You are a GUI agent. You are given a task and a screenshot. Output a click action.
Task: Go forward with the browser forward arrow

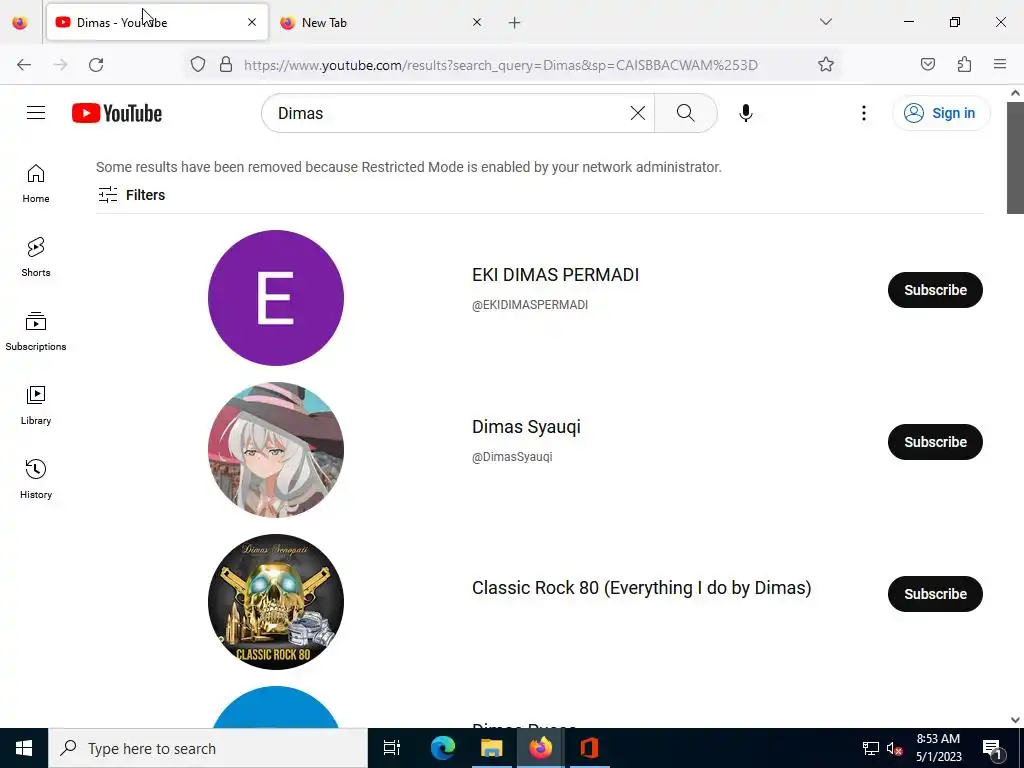60,65
